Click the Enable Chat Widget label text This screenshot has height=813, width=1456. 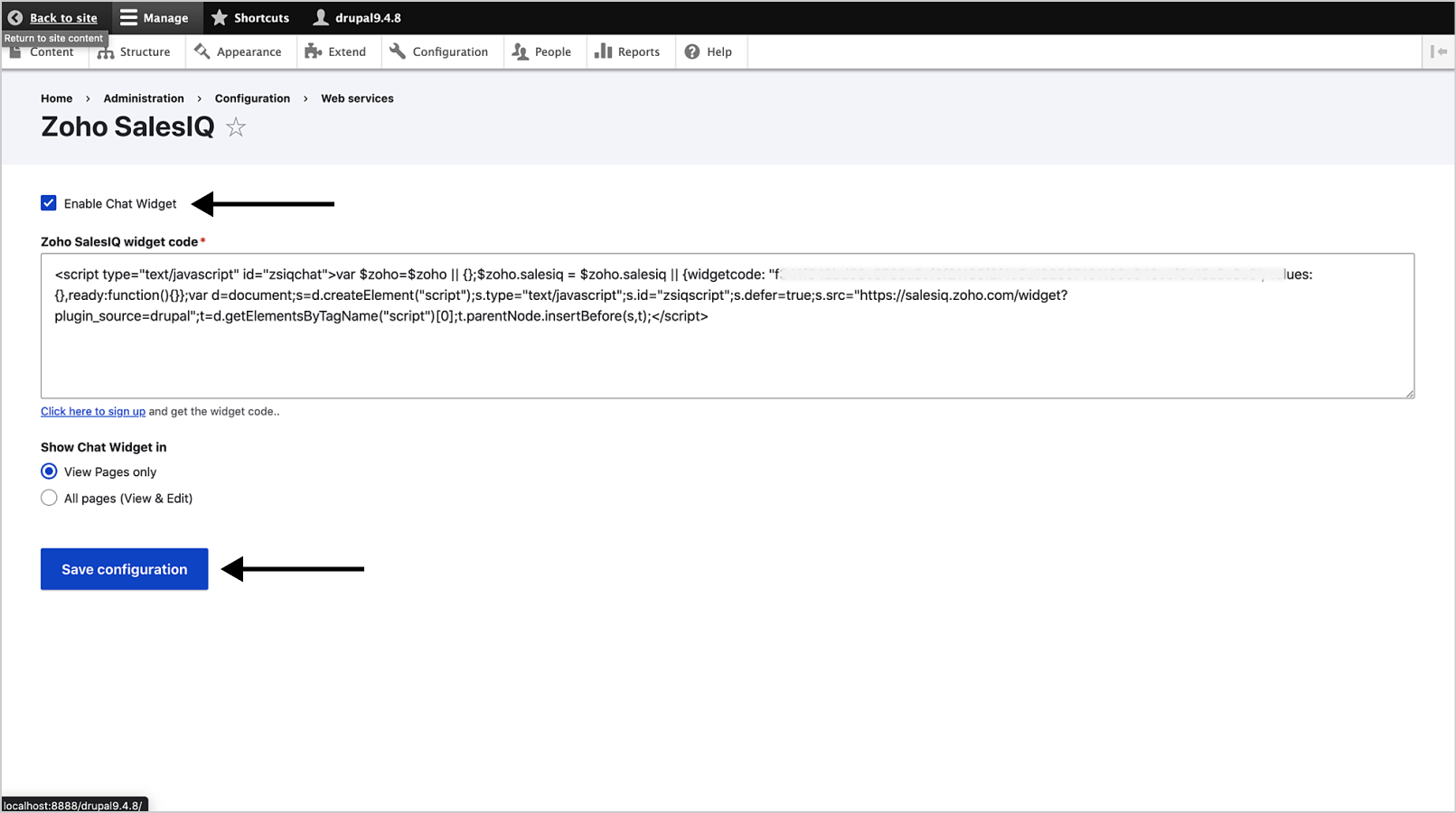click(x=120, y=203)
